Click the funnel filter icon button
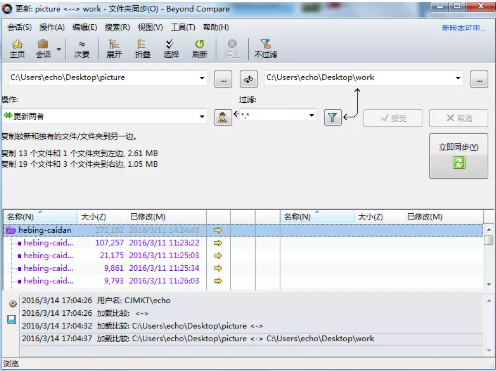 [333, 117]
